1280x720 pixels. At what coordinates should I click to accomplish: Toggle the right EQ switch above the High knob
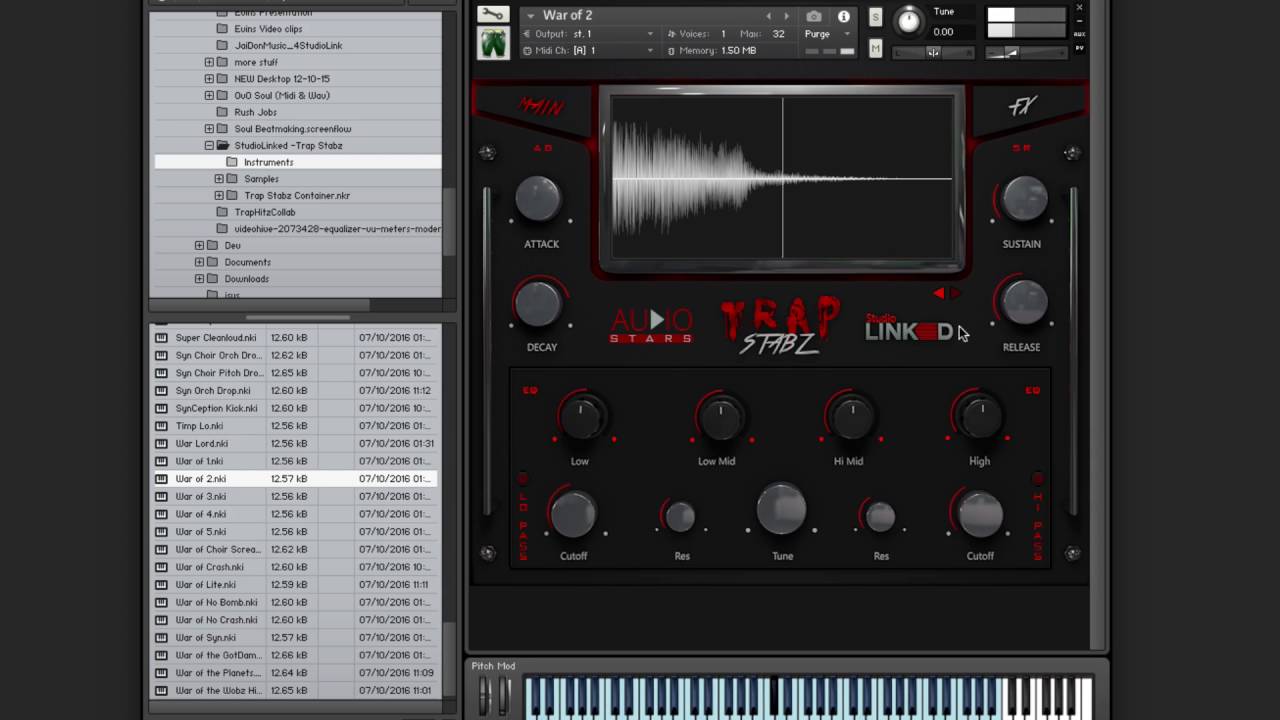(x=1032, y=390)
